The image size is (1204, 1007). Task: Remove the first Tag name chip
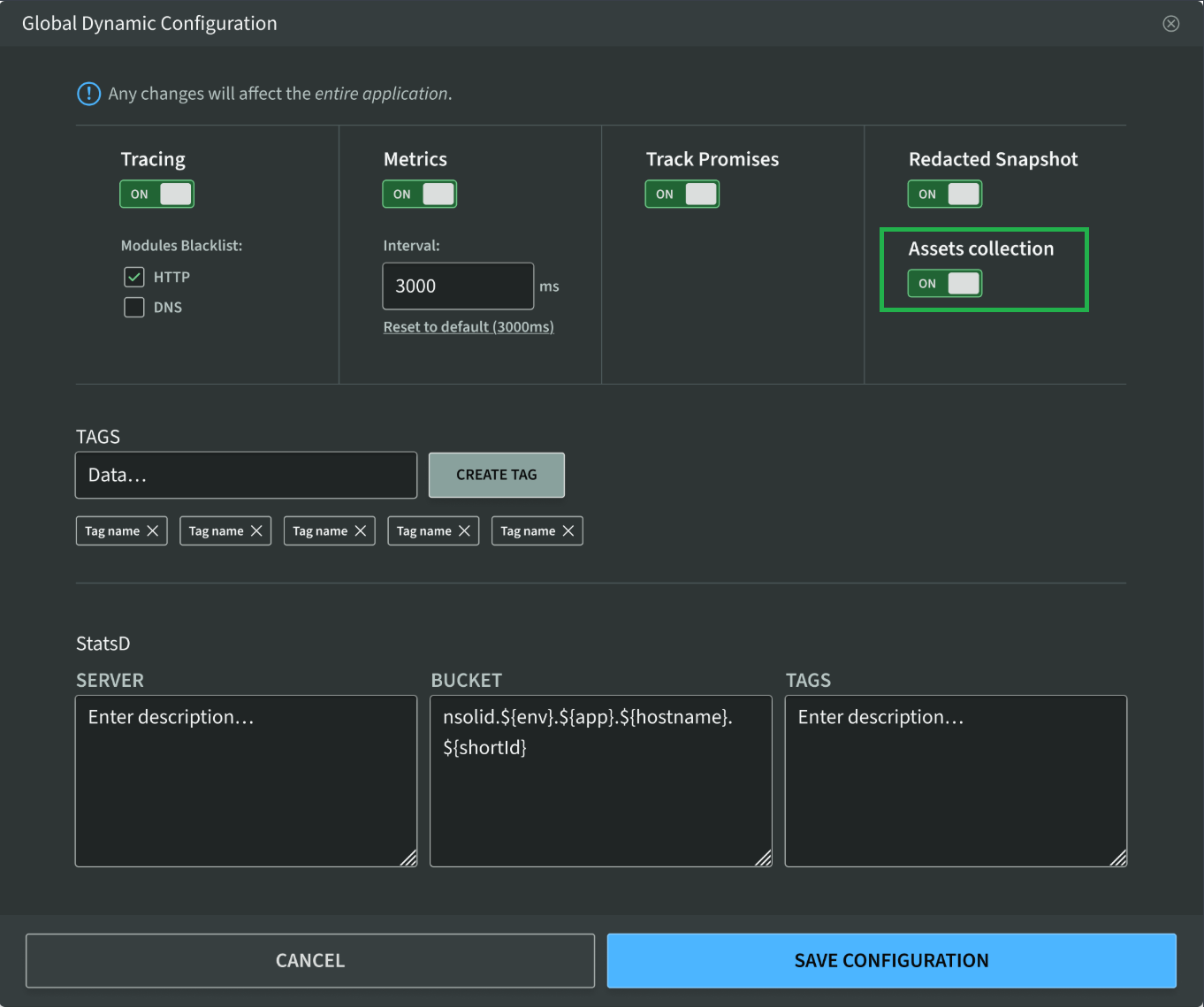pyautogui.click(x=154, y=530)
